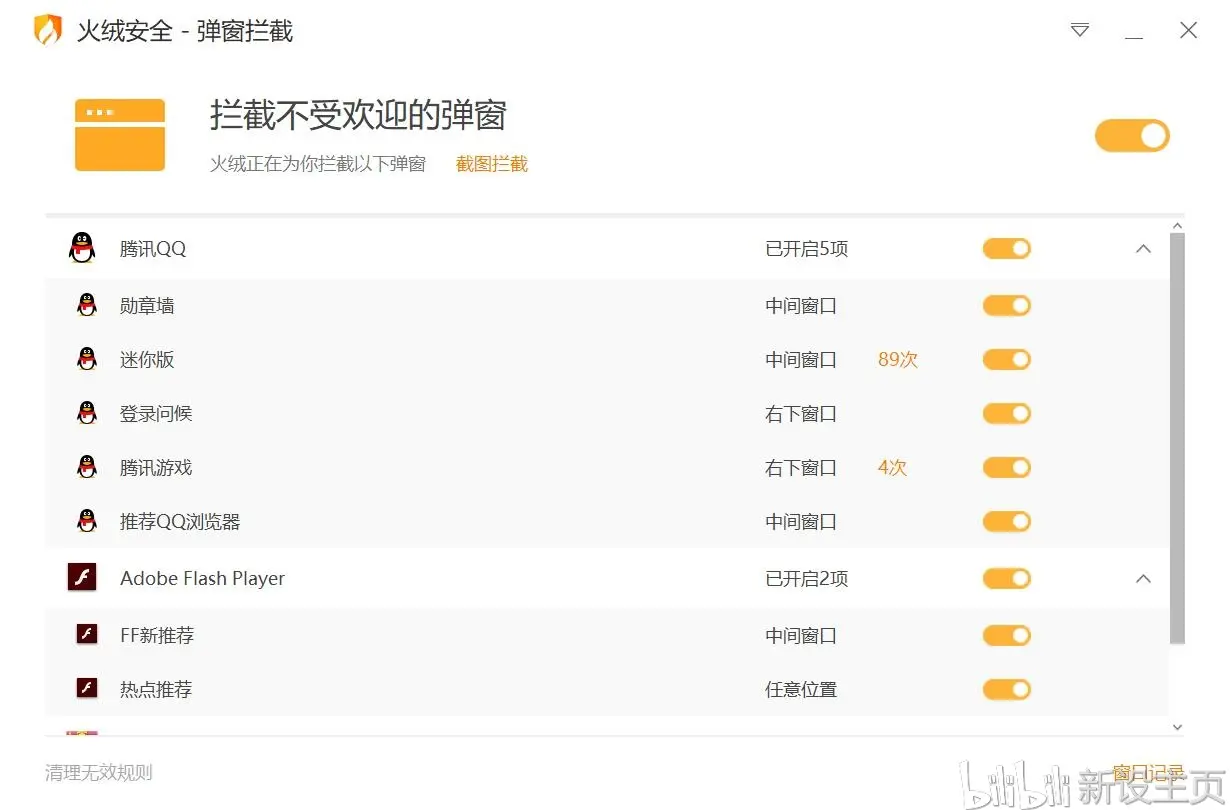
Task: Select the 热点推荐 rule name
Action: 156,690
